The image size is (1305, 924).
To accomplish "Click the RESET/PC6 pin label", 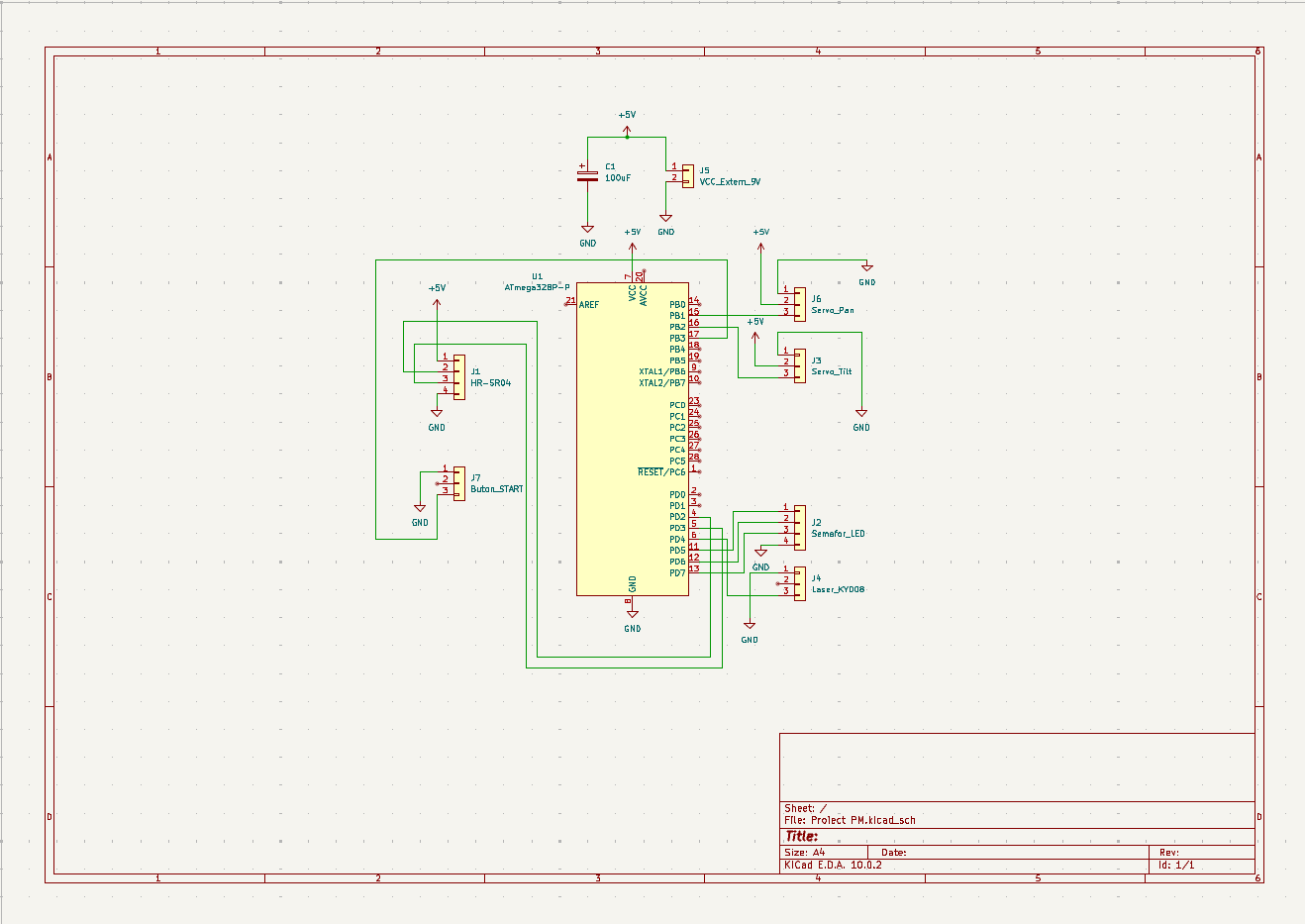I will click(661, 472).
